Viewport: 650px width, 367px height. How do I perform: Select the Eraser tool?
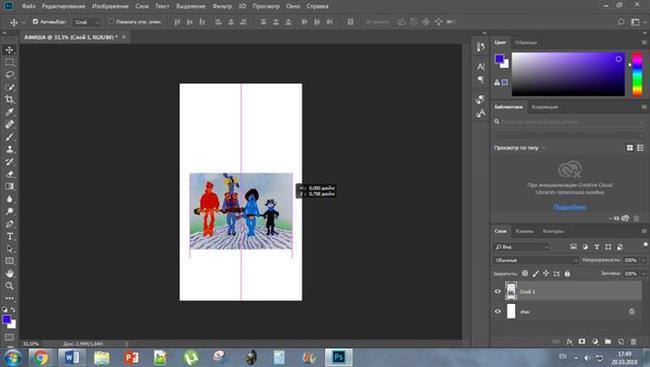(x=9, y=174)
